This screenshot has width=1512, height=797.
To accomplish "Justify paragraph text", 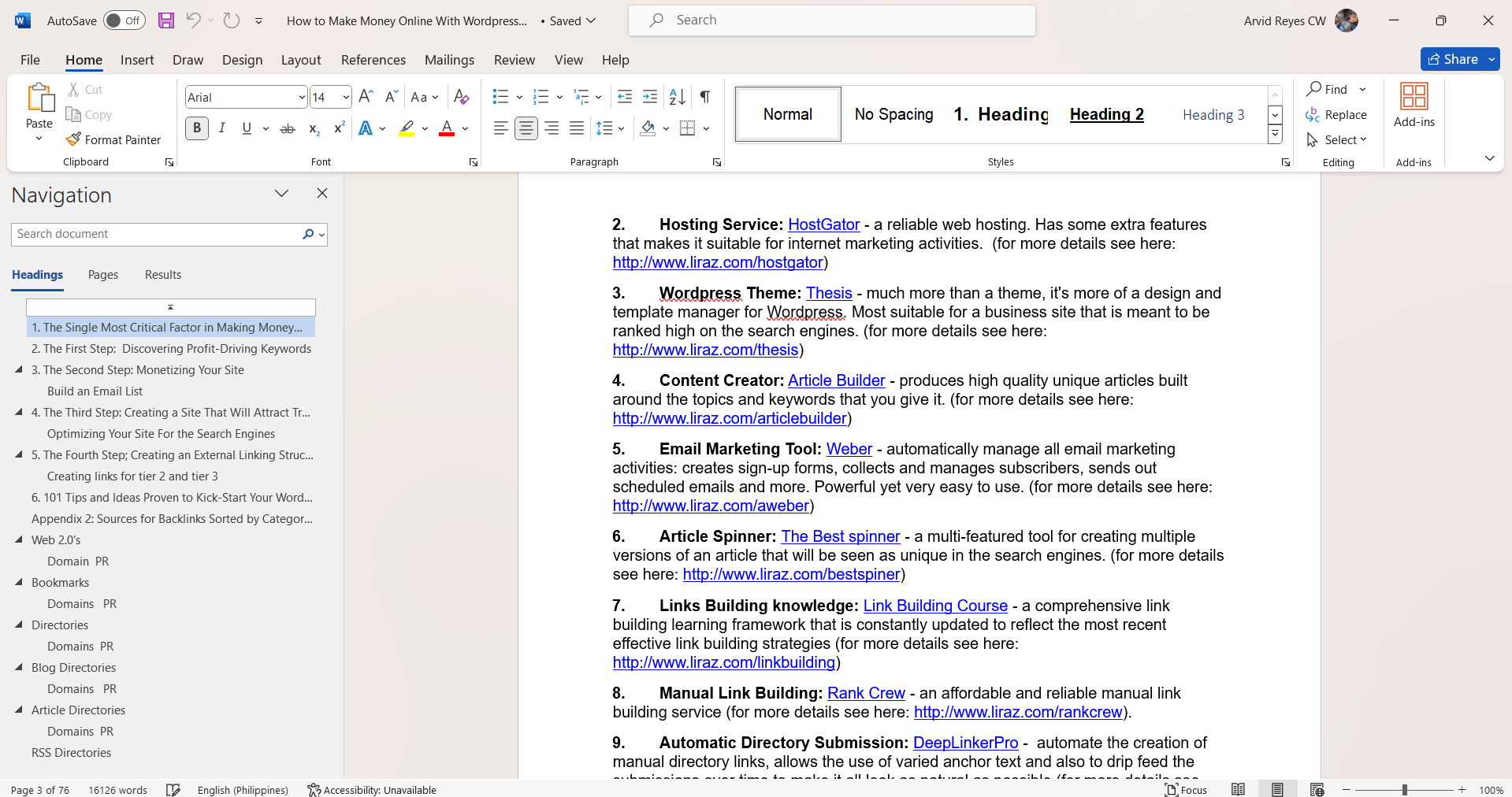I will (x=577, y=128).
